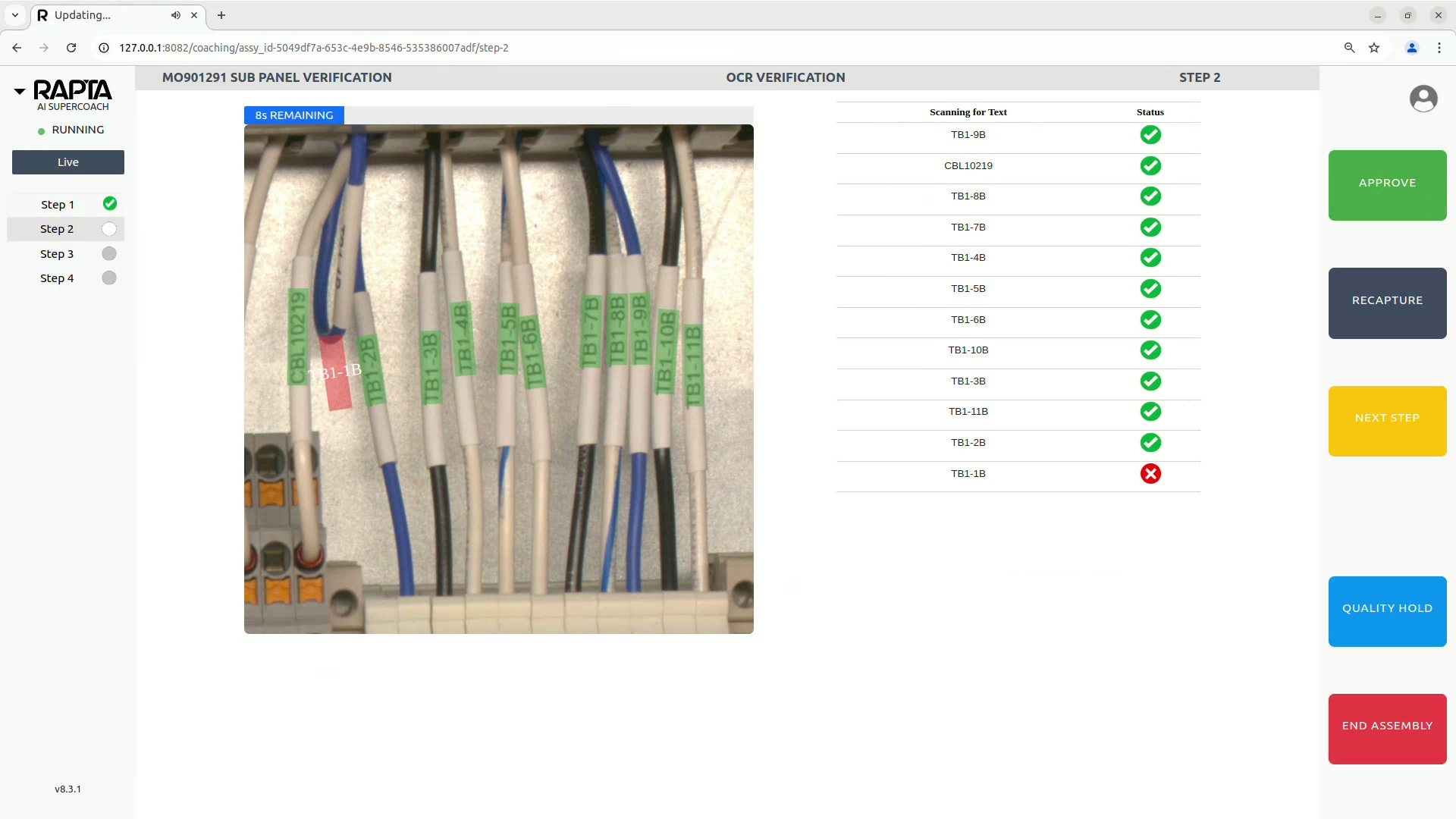Reload the page with refresh icon
This screenshot has height=819, width=1456.
(x=71, y=48)
